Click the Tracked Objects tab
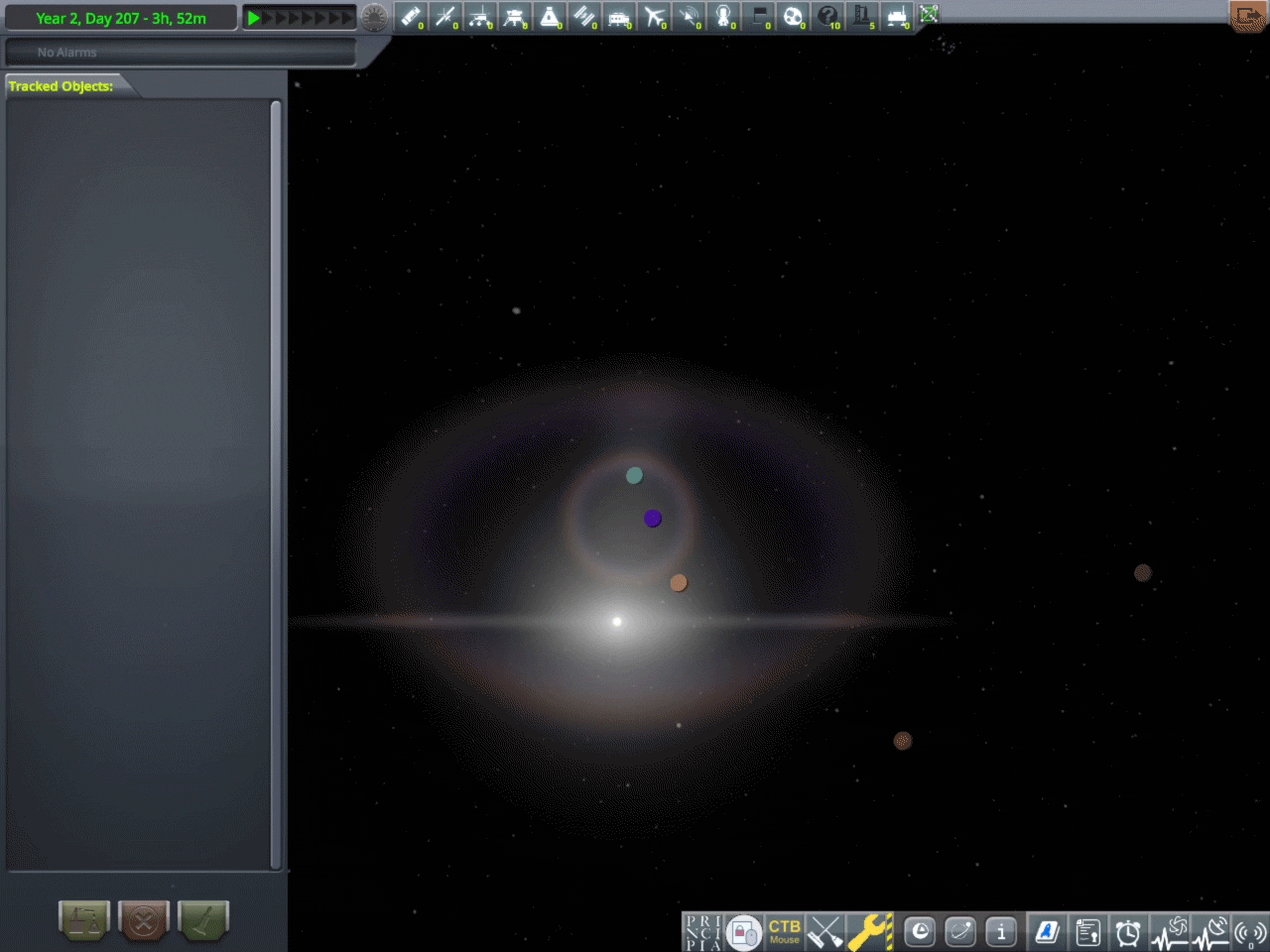Image resolution: width=1270 pixels, height=952 pixels. tap(62, 86)
